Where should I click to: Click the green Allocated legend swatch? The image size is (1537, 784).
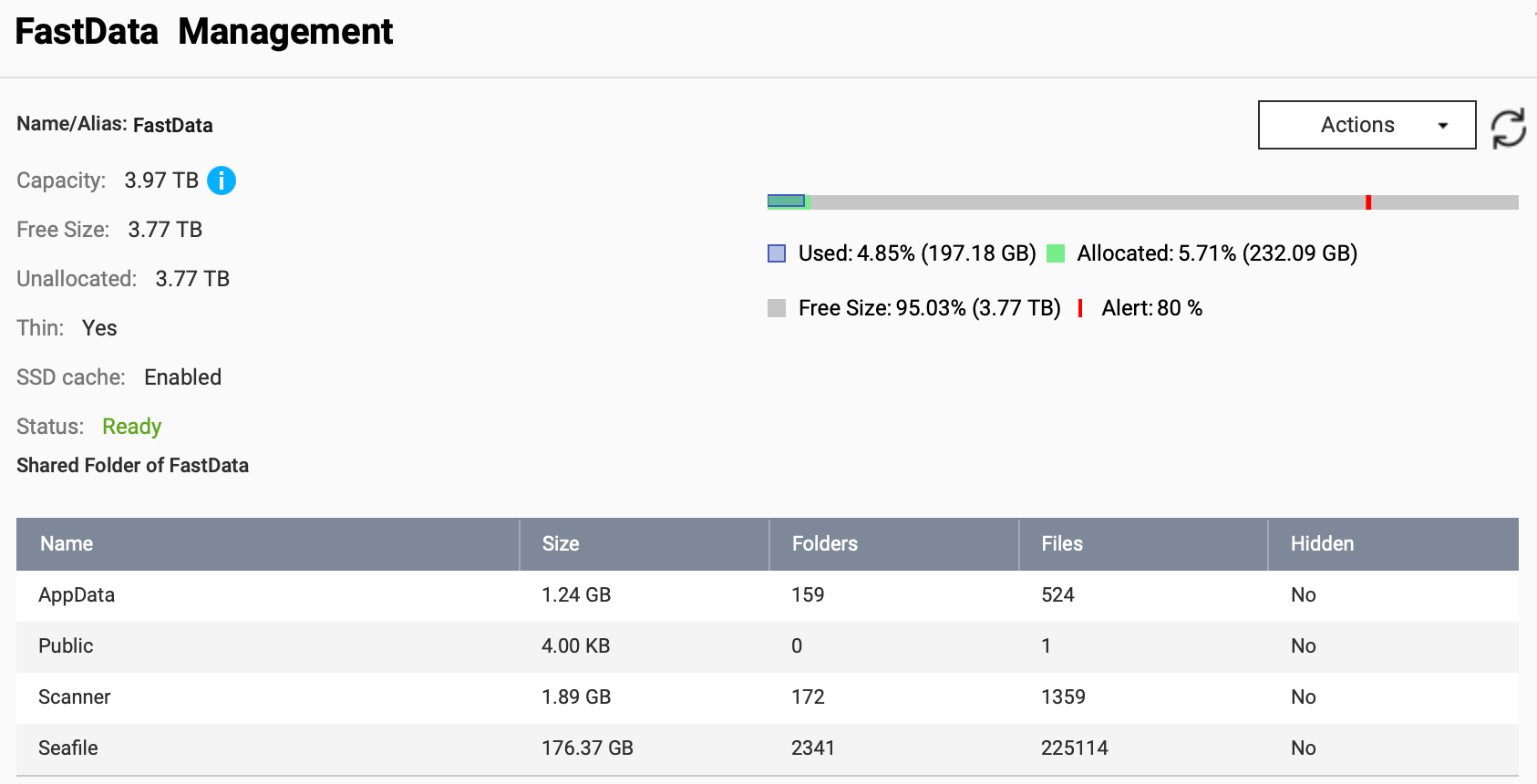pos(1056,253)
